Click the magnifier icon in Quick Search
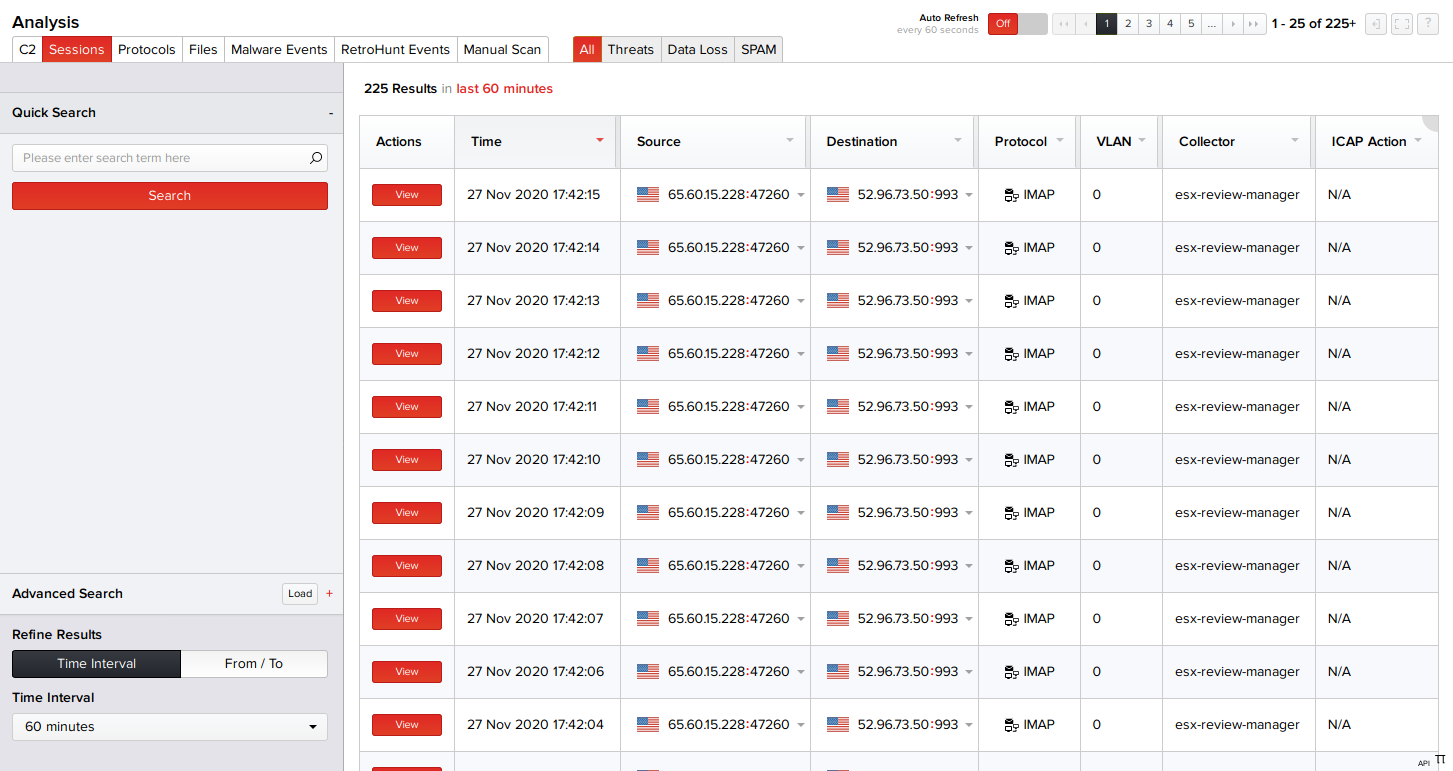 coord(315,158)
